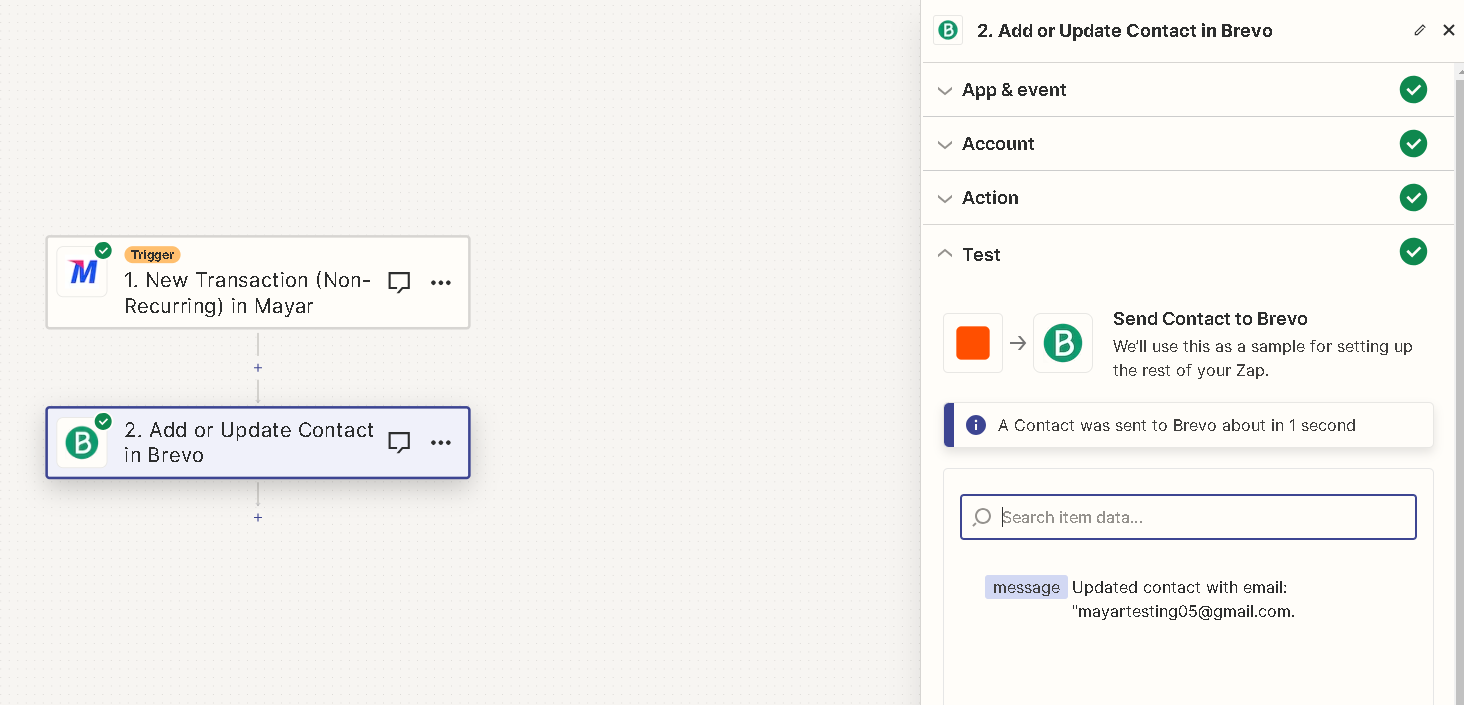Expand the Action section

pyautogui.click(x=1188, y=198)
